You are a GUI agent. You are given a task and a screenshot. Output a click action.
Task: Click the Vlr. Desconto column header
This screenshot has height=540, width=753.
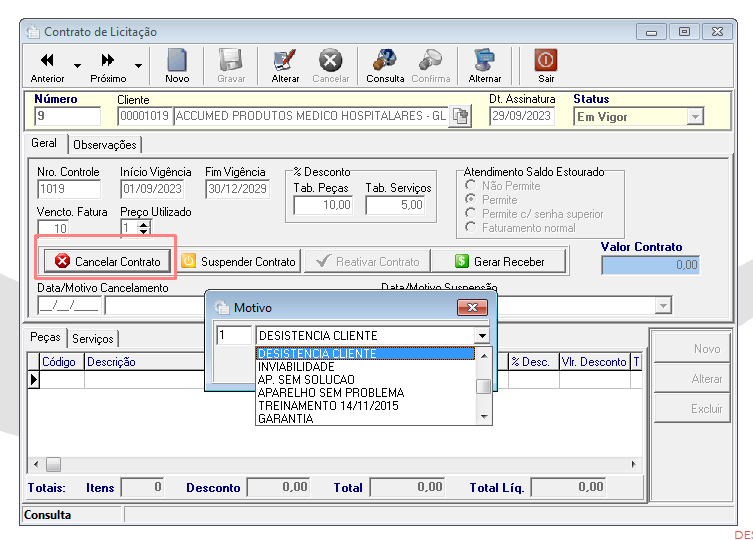pyautogui.click(x=595, y=362)
